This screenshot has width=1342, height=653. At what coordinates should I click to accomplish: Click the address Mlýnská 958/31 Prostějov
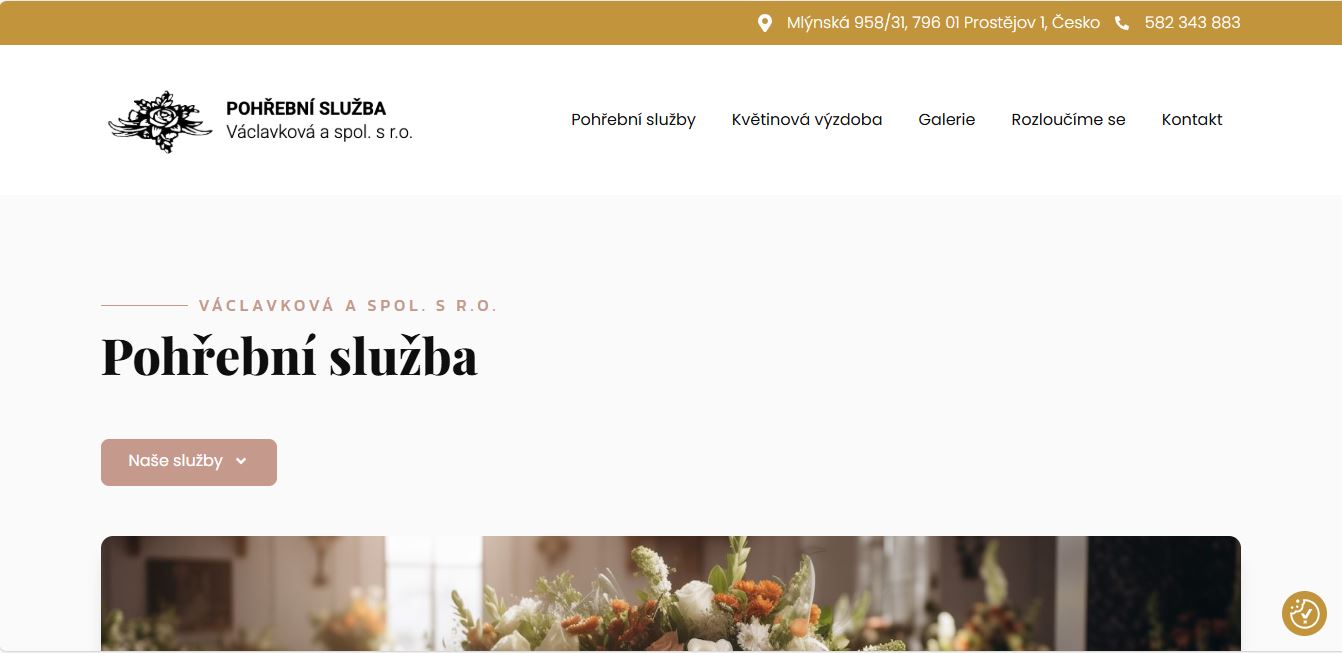coord(943,23)
